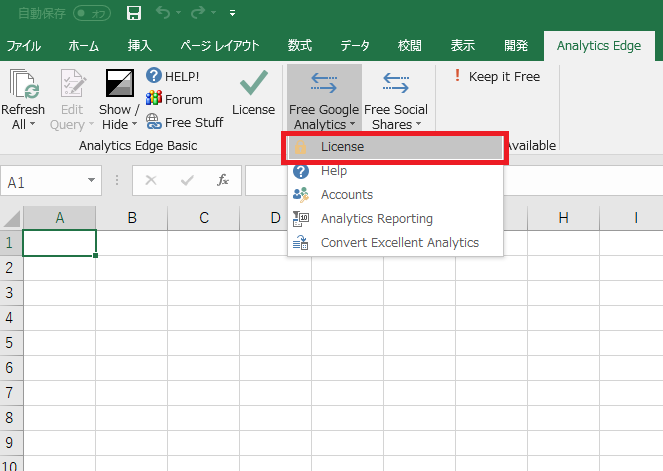Click the Refresh All icon
The width and height of the screenshot is (663, 471).
pyautogui.click(x=24, y=84)
